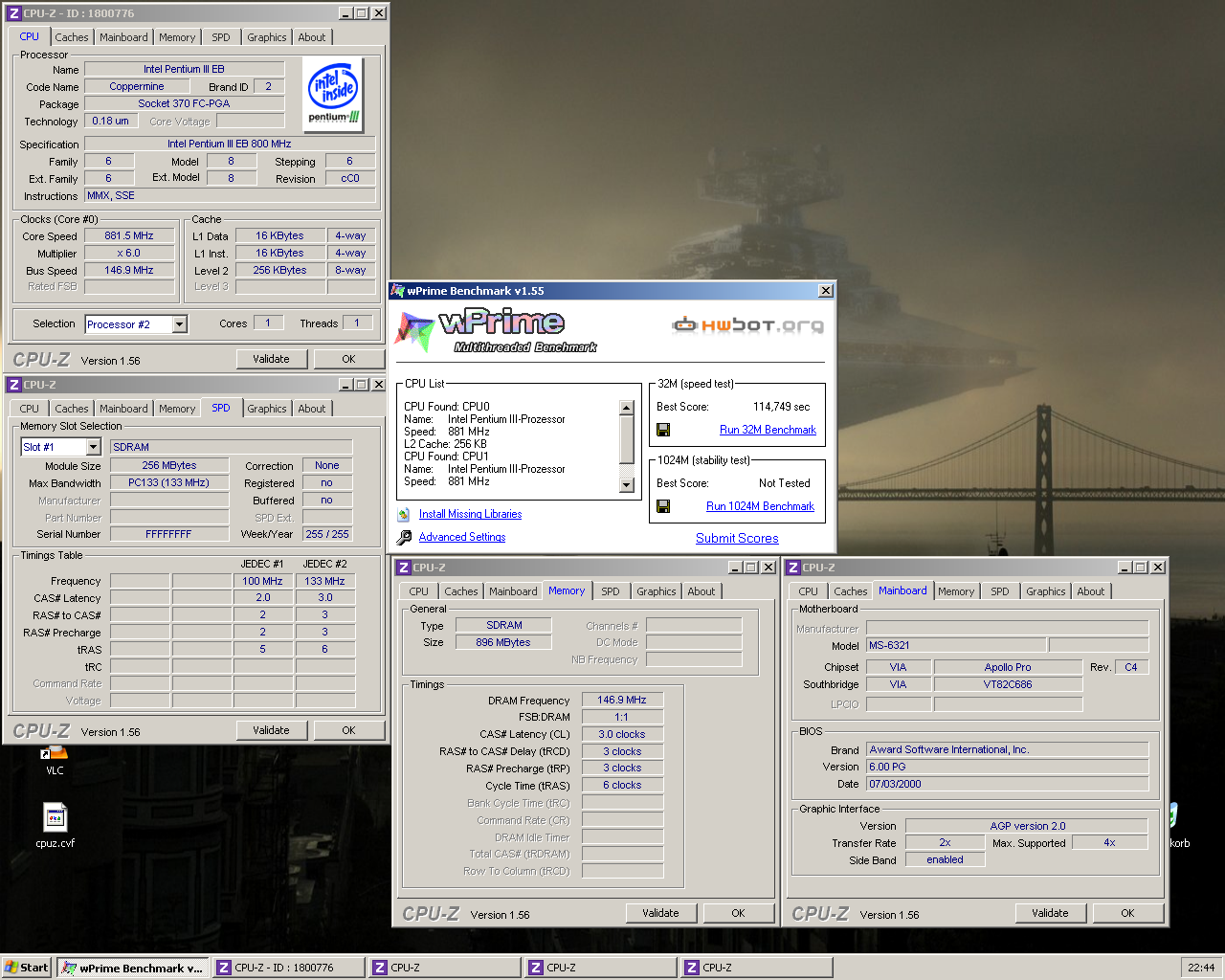This screenshot has height=980, width=1225.
Task: Click Validate in the CPU-Z ID 1800776 window
Action: click(271, 359)
